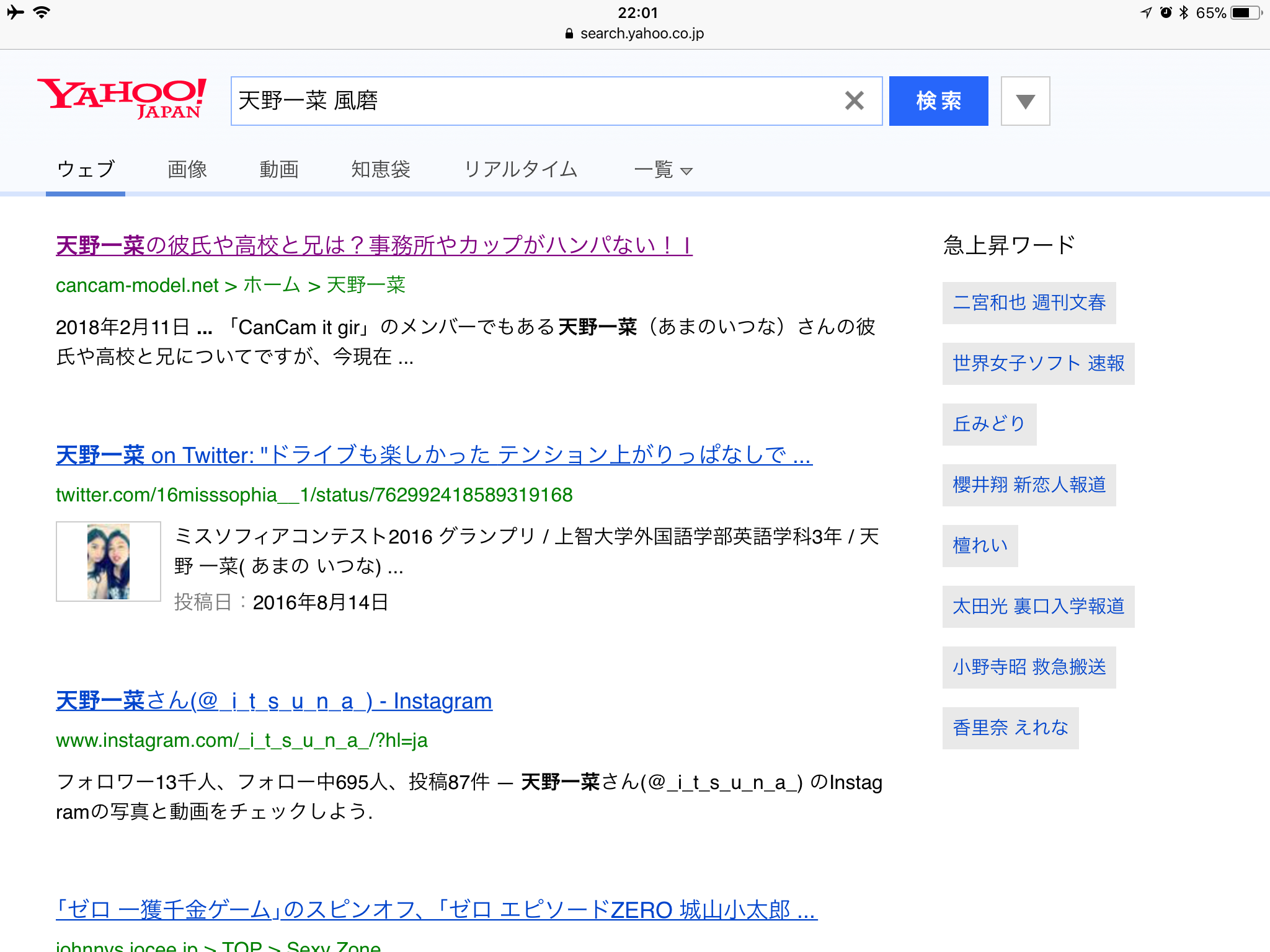This screenshot has height=952, width=1270.
Task: Tap the battery indicator icon
Action: coord(1246,12)
